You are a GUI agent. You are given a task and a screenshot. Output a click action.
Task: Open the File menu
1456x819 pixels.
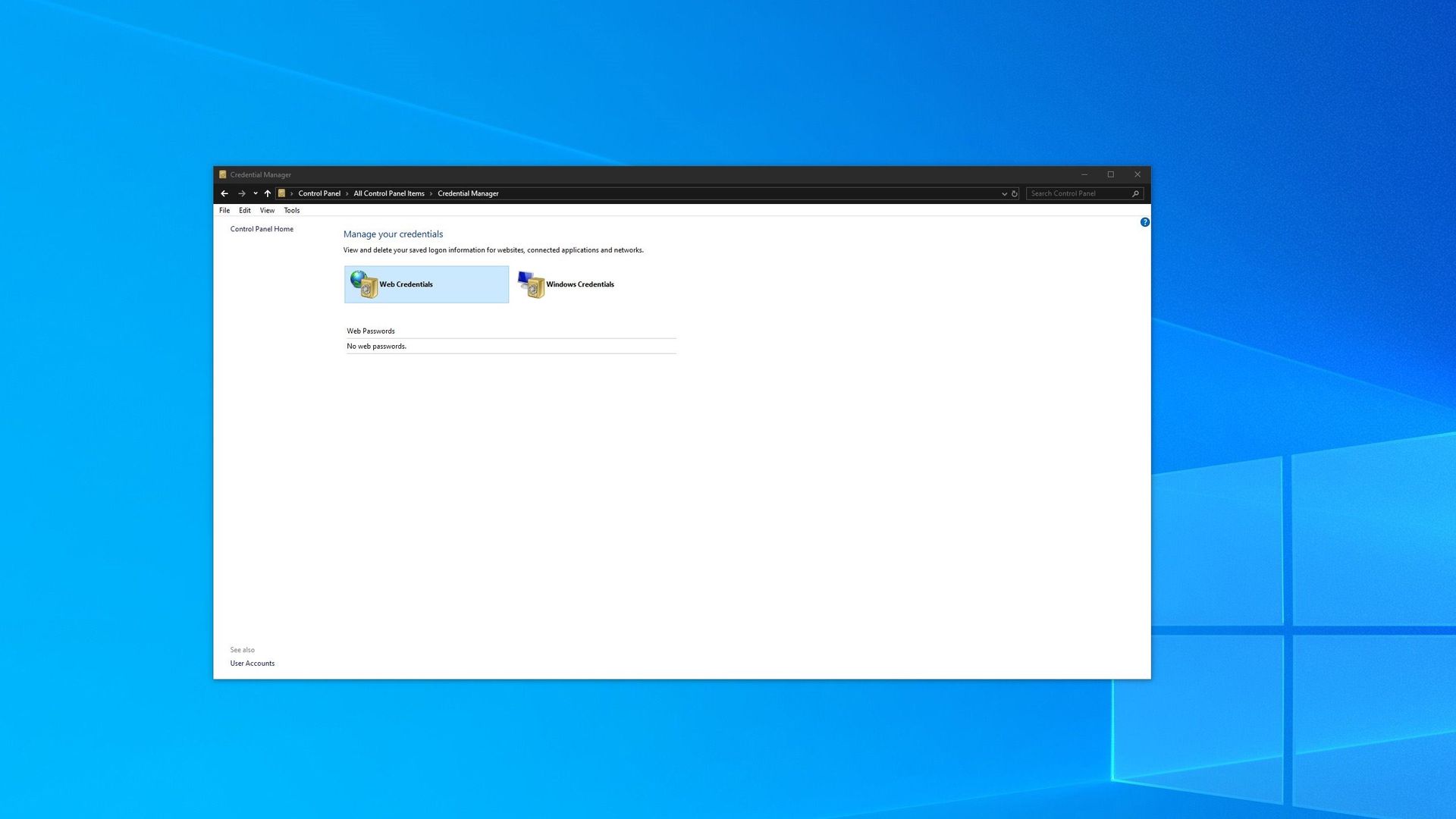pyautogui.click(x=224, y=210)
